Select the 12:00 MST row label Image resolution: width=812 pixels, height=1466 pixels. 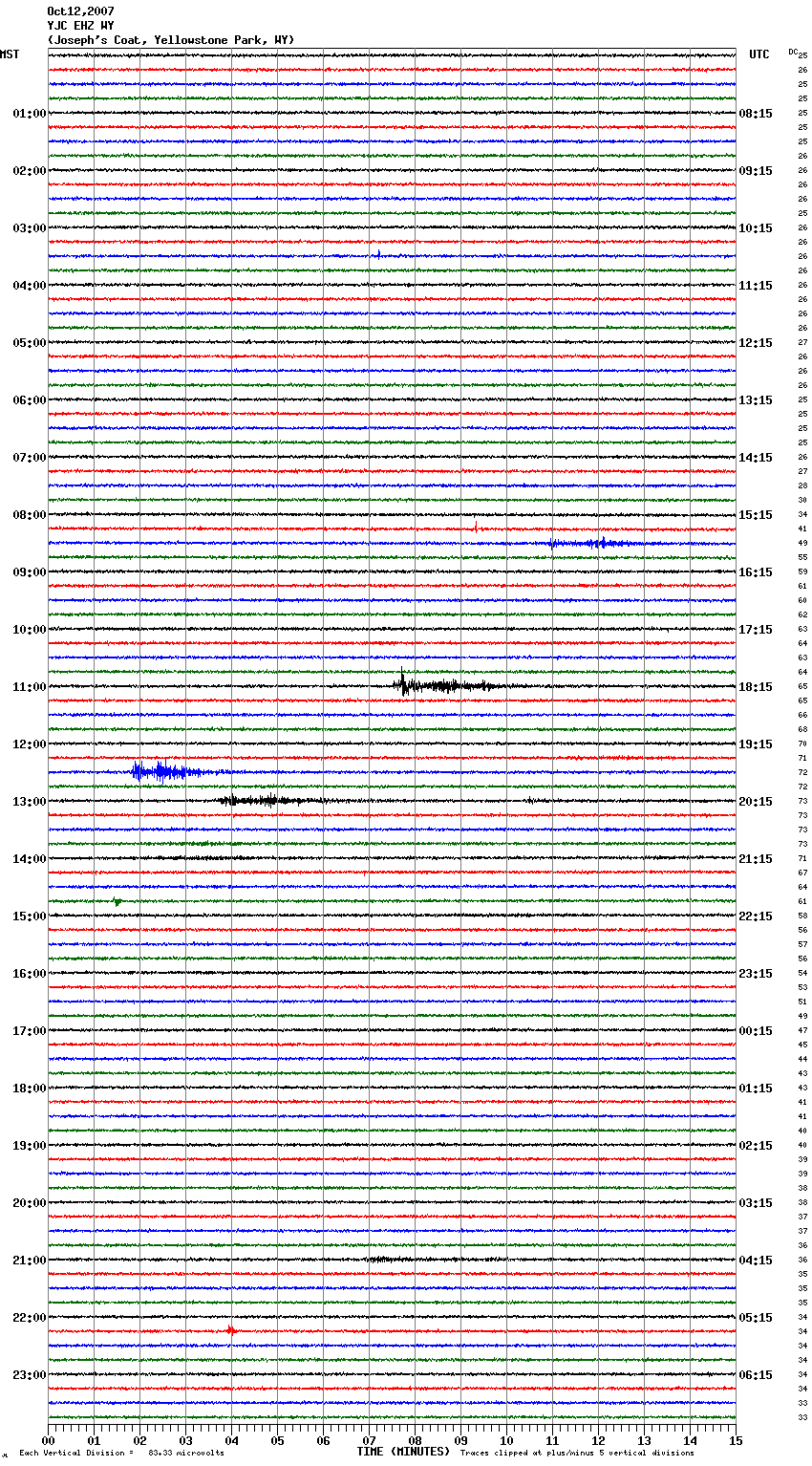click(30, 744)
